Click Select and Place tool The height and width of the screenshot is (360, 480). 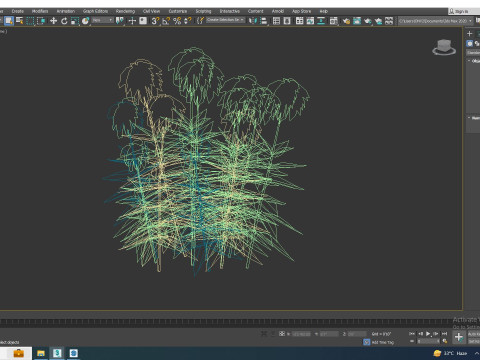point(85,21)
